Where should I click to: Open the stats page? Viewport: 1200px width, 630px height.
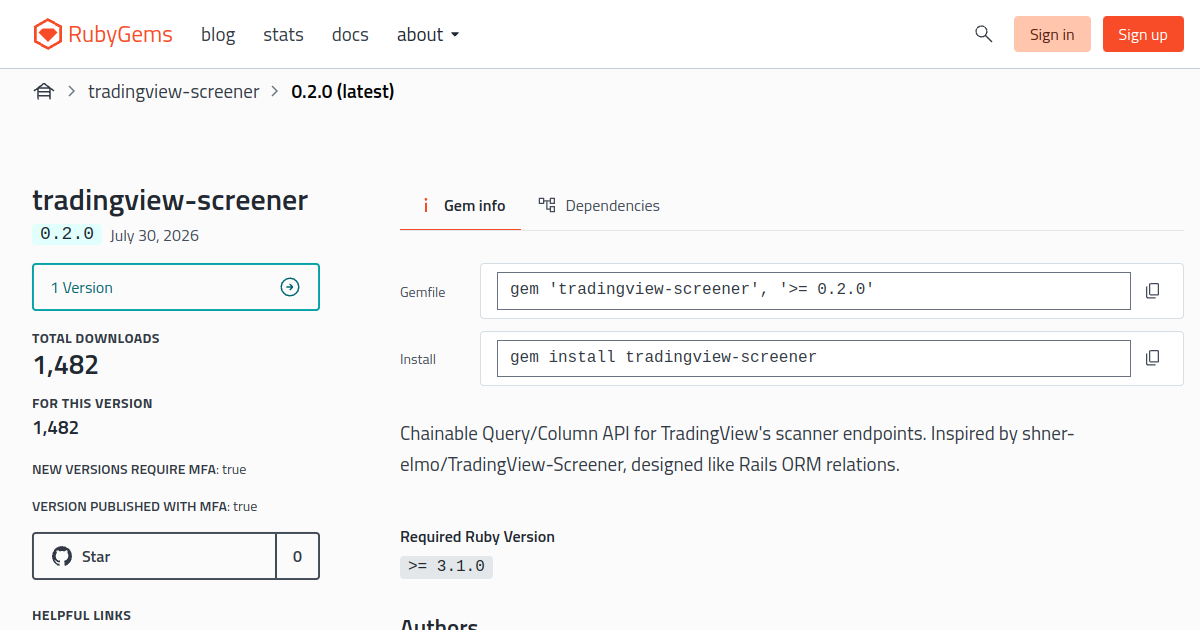[x=283, y=34]
